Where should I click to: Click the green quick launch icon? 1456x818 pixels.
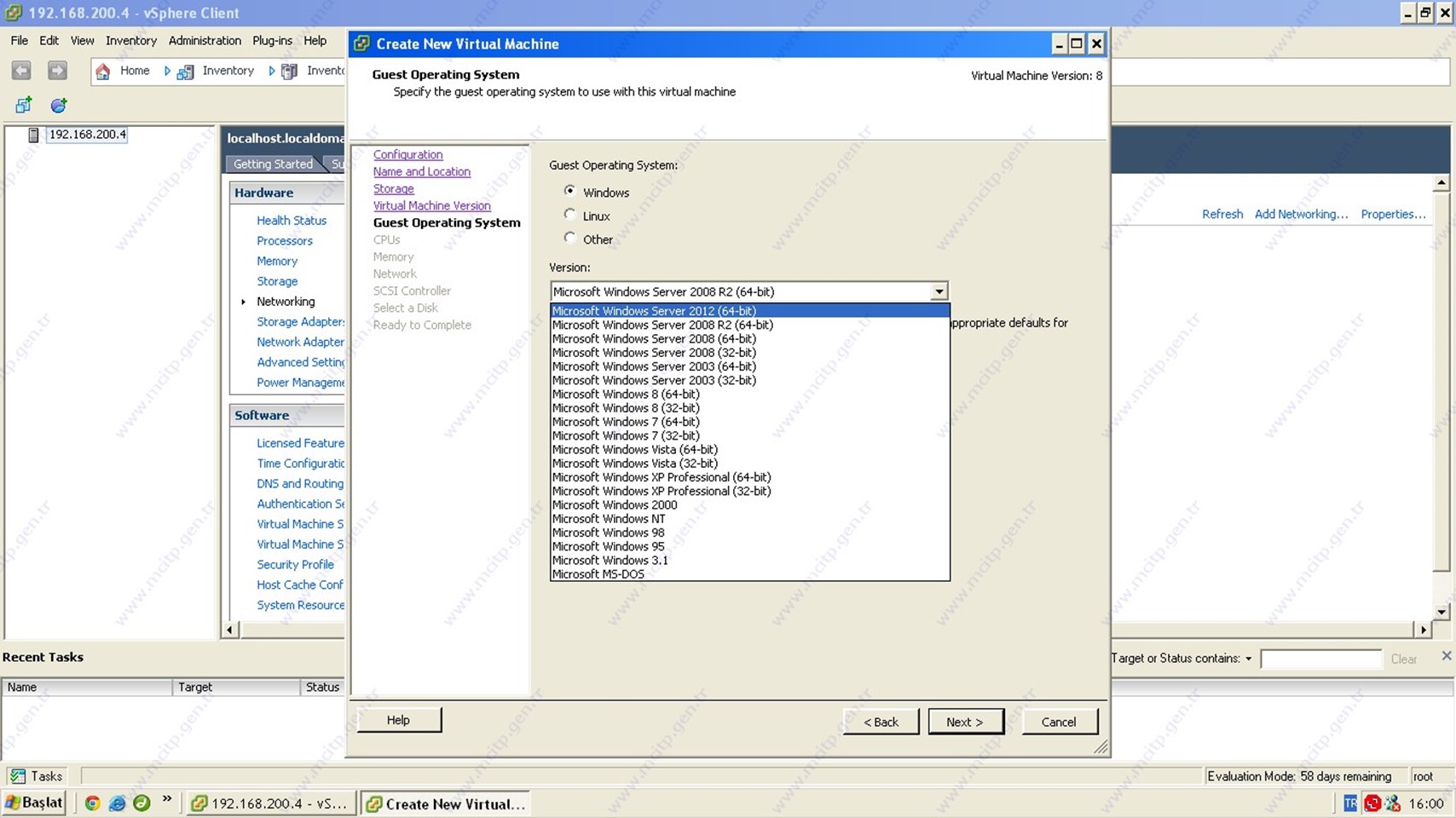coord(142,803)
